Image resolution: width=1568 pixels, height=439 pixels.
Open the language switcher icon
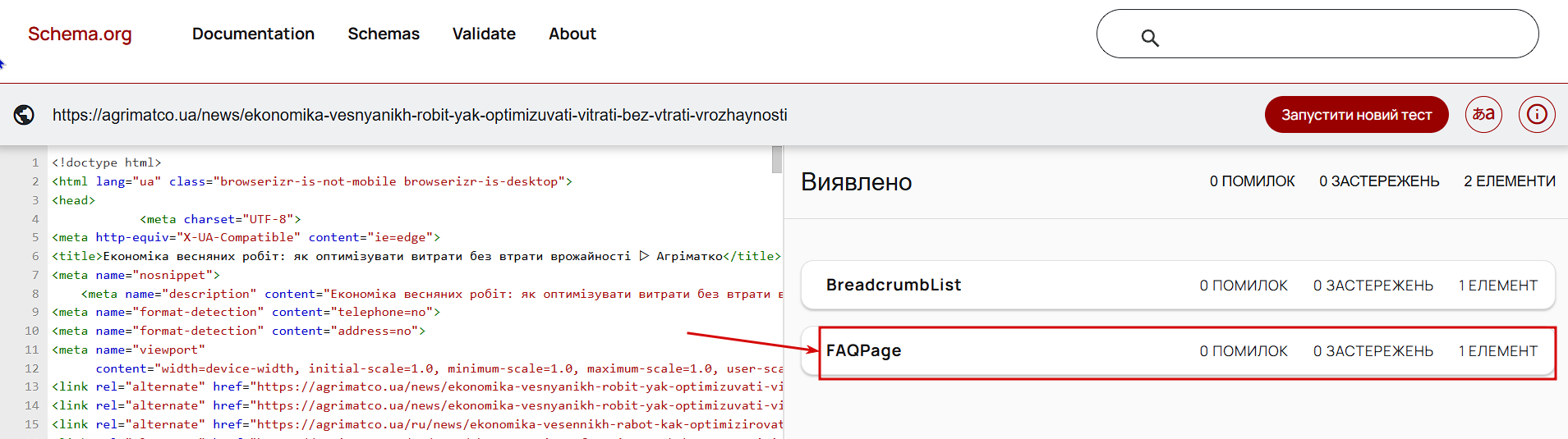pos(1483,114)
